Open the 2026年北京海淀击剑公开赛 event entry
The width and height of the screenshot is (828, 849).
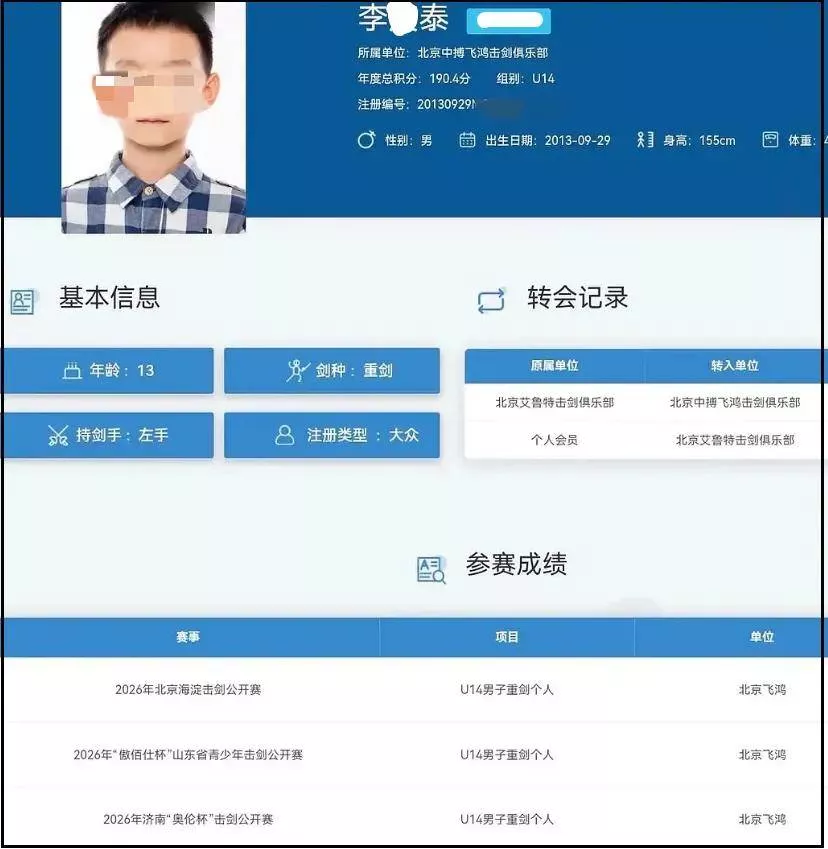[x=188, y=689]
